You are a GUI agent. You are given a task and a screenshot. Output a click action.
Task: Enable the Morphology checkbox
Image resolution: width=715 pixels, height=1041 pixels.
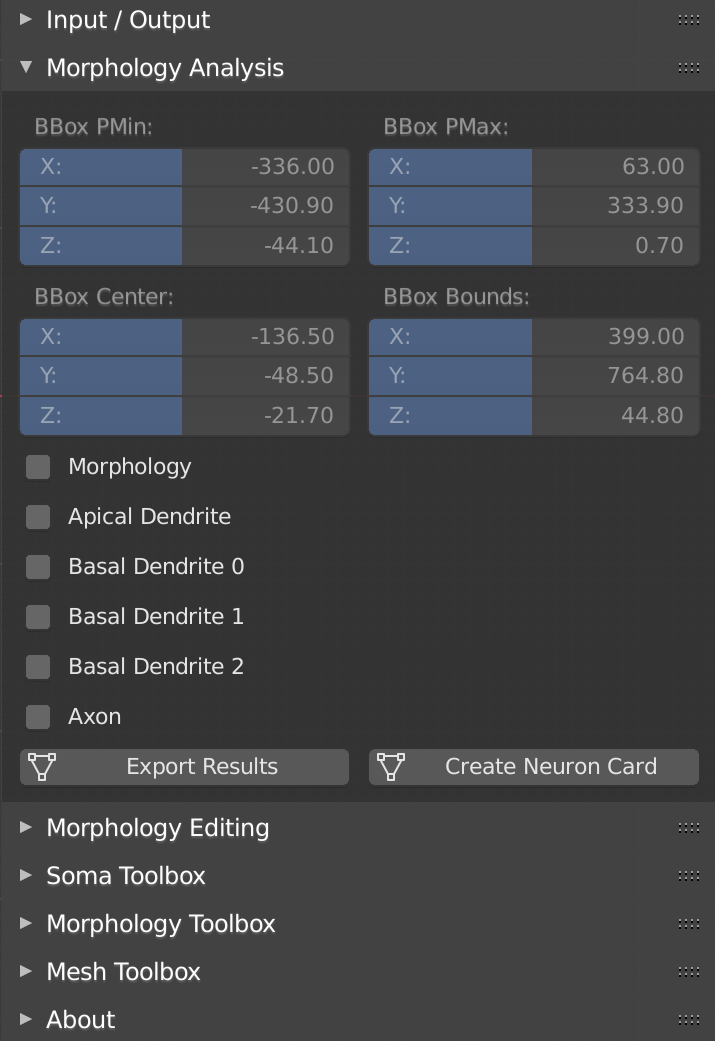[x=38, y=467]
